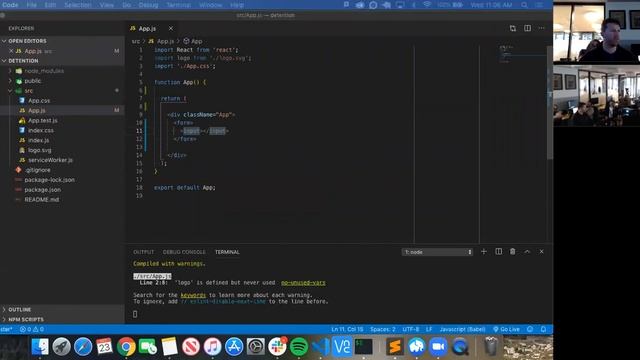
Task: Open the feedback smiley in status bar
Action: pos(530,329)
